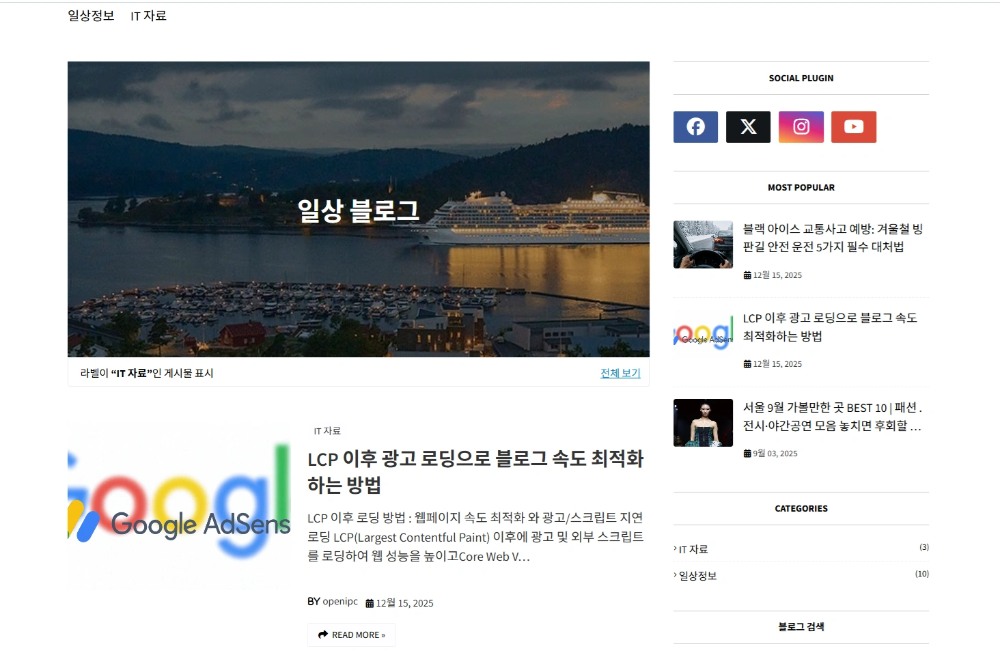Open the Instagram social plugin icon
This screenshot has height=653, width=1000.
pos(801,127)
